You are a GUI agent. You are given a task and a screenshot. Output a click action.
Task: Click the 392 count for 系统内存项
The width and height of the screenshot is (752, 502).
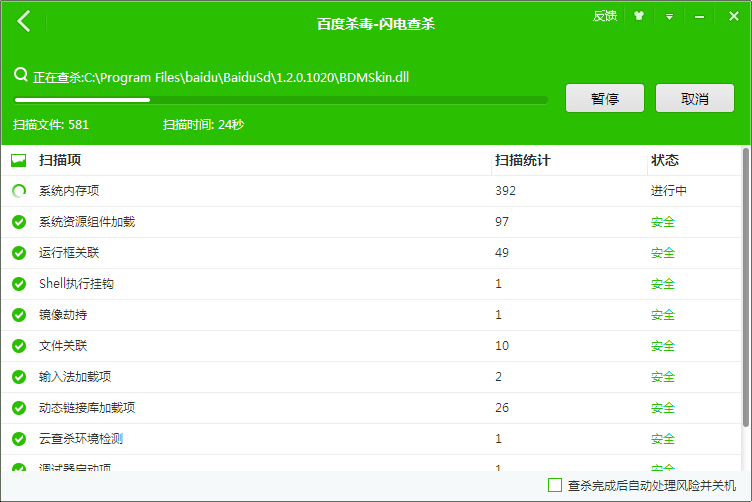505,191
